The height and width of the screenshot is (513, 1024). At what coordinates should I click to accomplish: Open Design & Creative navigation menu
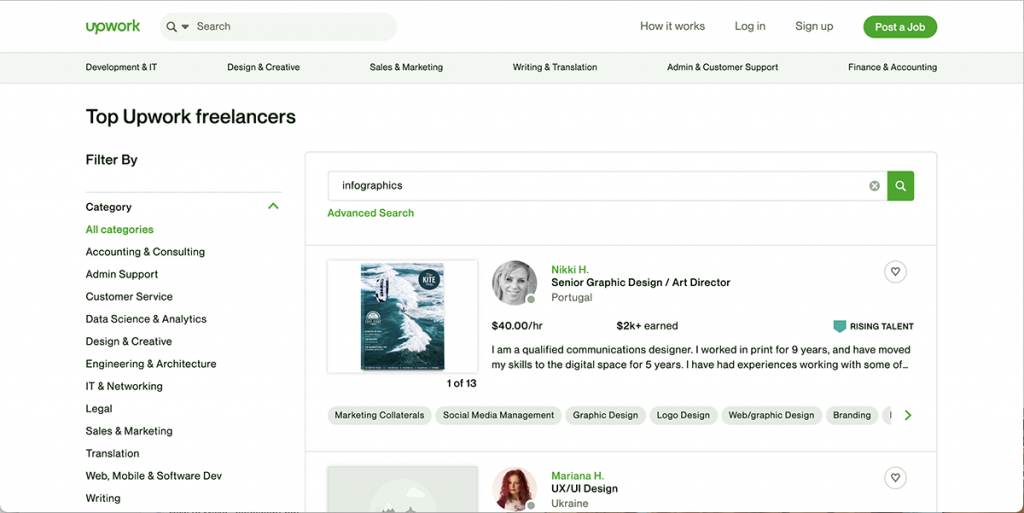pyautogui.click(x=263, y=67)
